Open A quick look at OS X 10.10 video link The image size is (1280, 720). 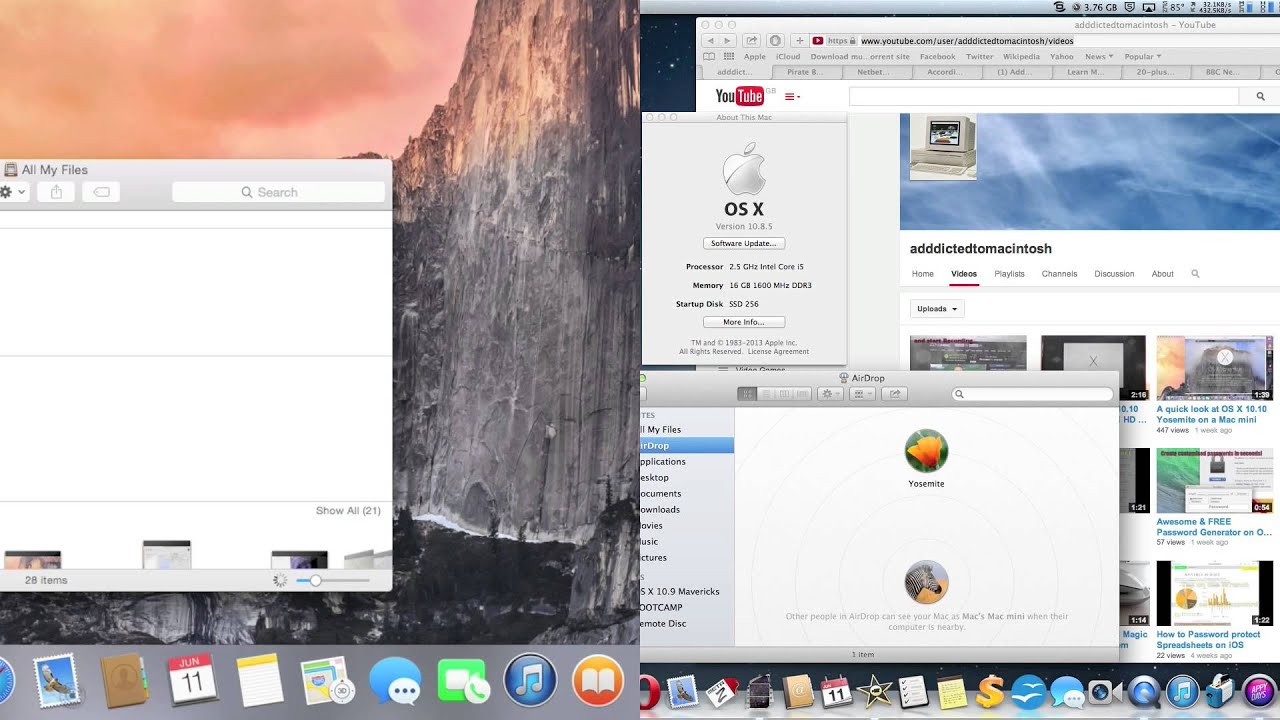[1211, 414]
